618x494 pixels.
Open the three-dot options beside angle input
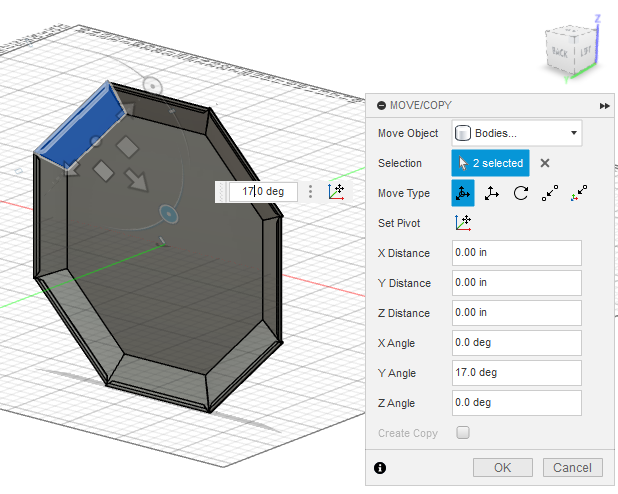click(x=311, y=192)
